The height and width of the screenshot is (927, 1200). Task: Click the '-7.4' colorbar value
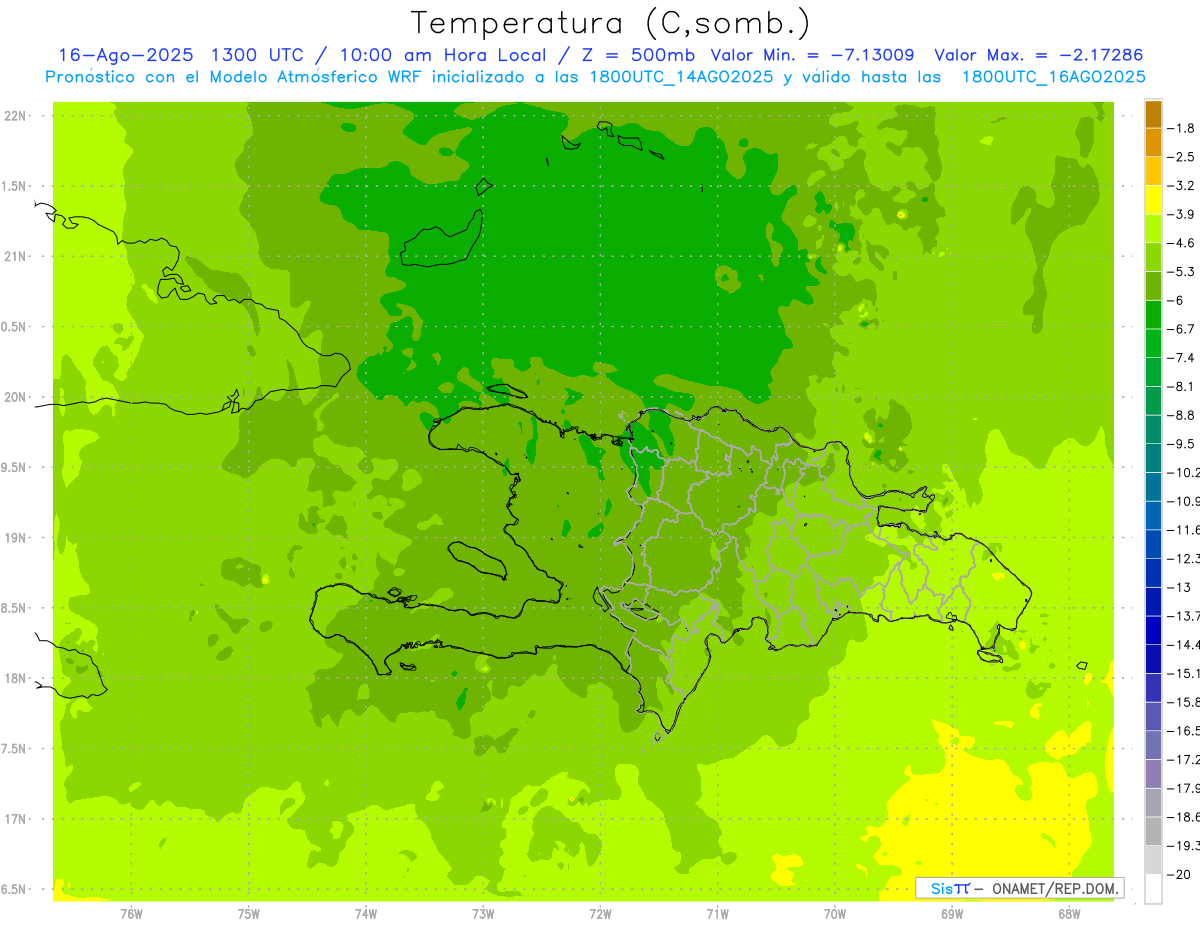tap(1181, 358)
